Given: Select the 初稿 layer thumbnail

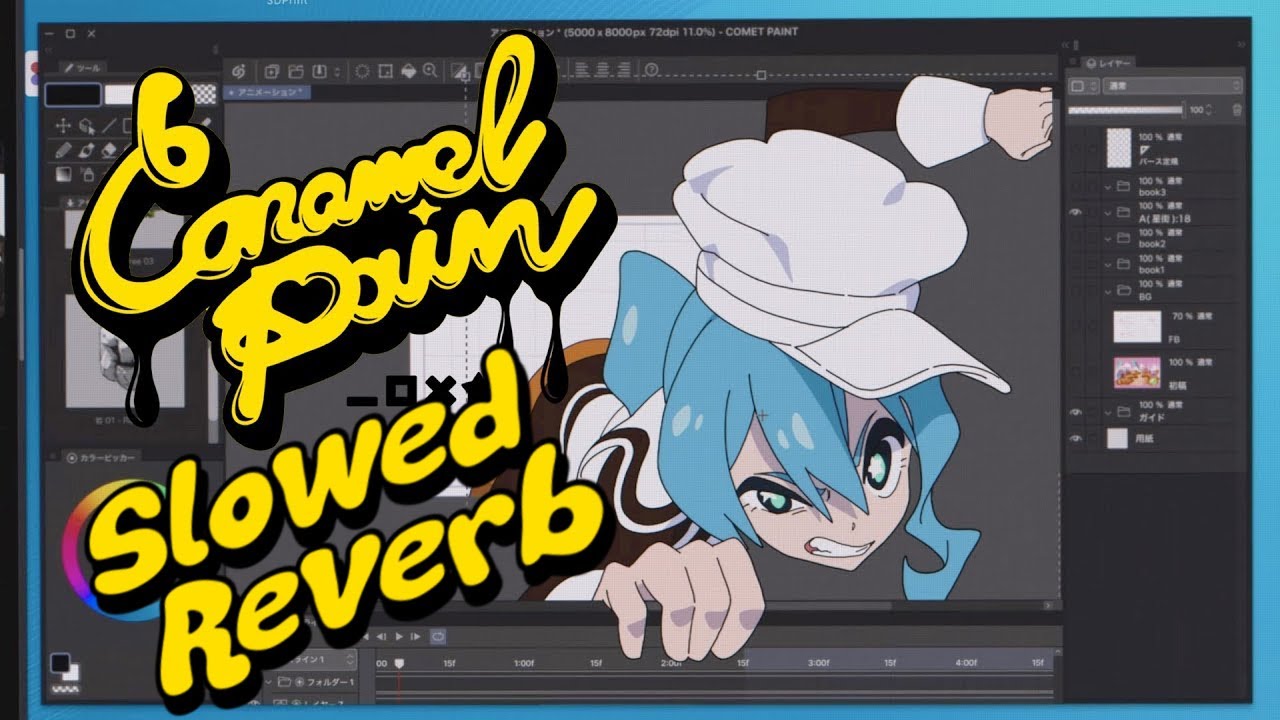Looking at the screenshot, I should [1137, 372].
